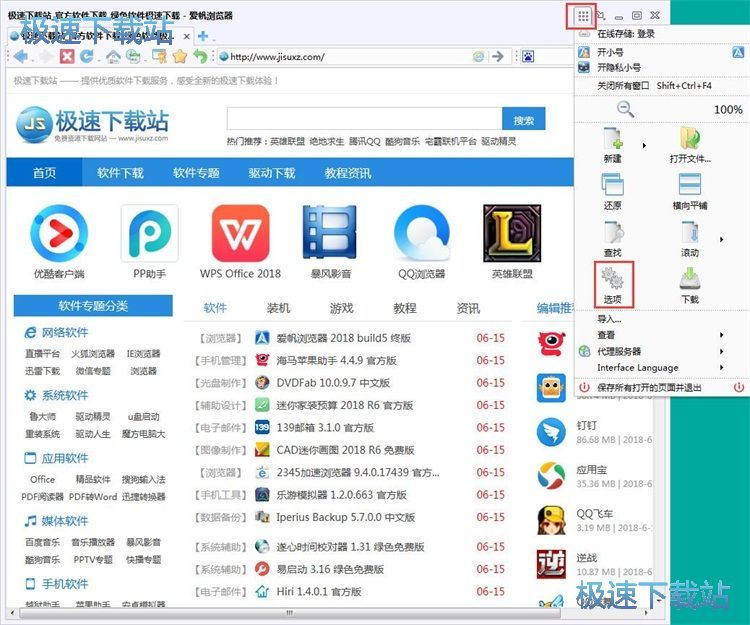Click the 网络软件 category link
Viewport: 750px width, 625px height.
coord(65,332)
